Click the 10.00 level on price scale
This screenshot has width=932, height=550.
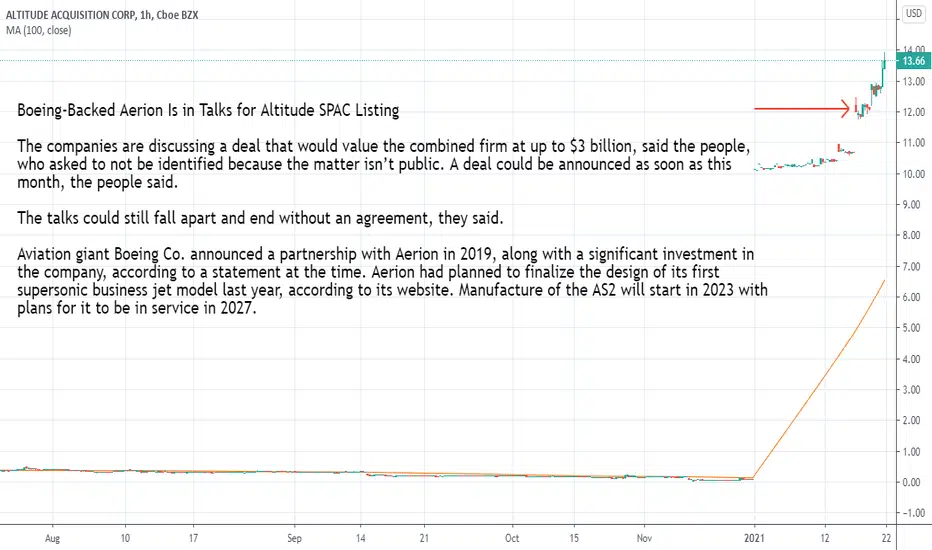point(914,174)
